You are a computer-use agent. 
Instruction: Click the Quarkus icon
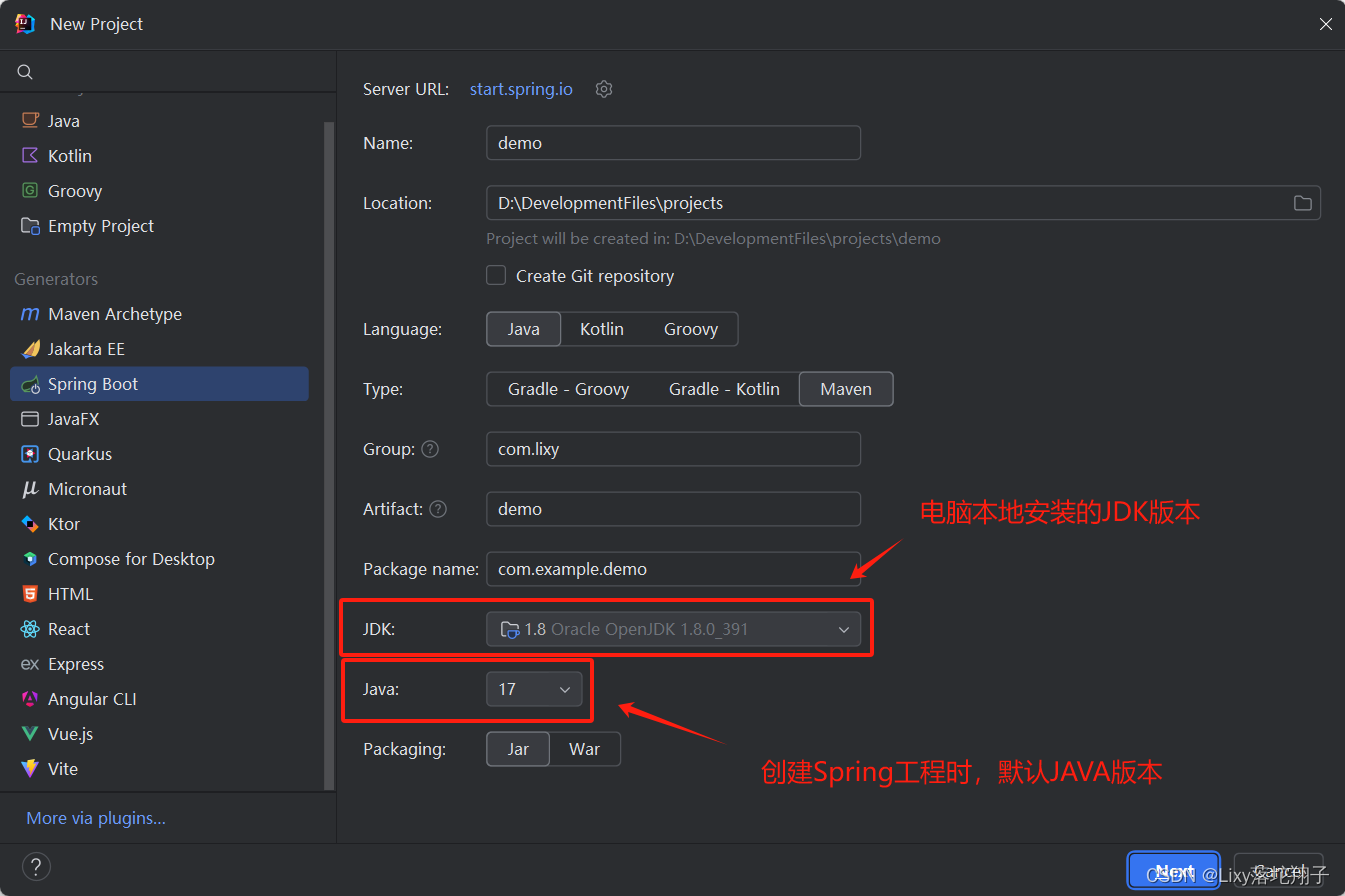pos(30,454)
